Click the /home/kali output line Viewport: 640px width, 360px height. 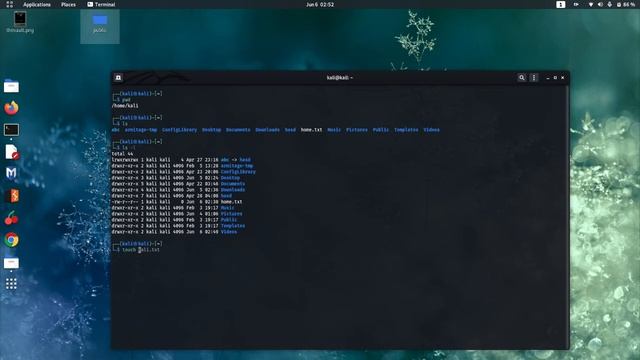125,106
